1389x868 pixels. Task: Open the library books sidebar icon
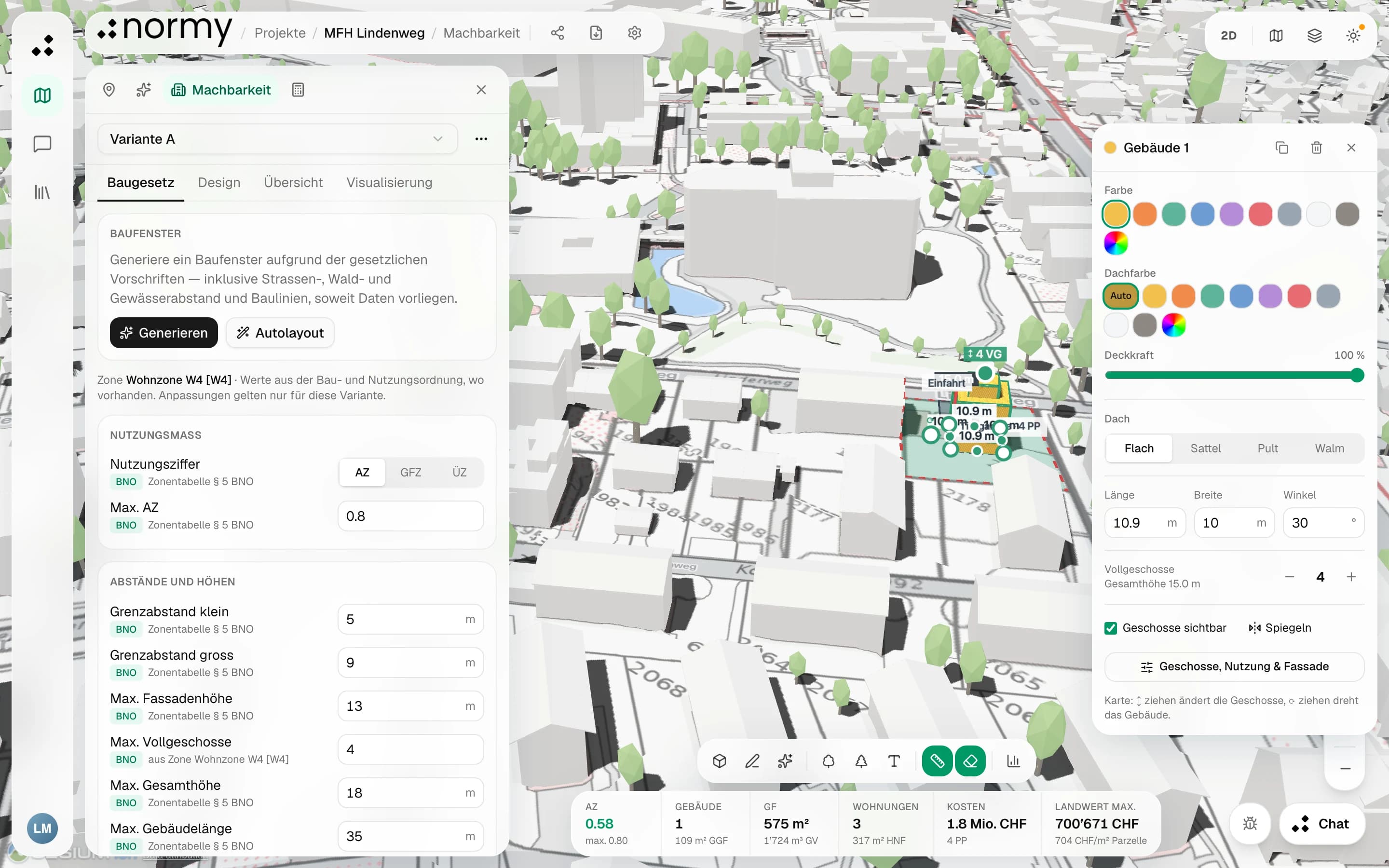pos(42,192)
